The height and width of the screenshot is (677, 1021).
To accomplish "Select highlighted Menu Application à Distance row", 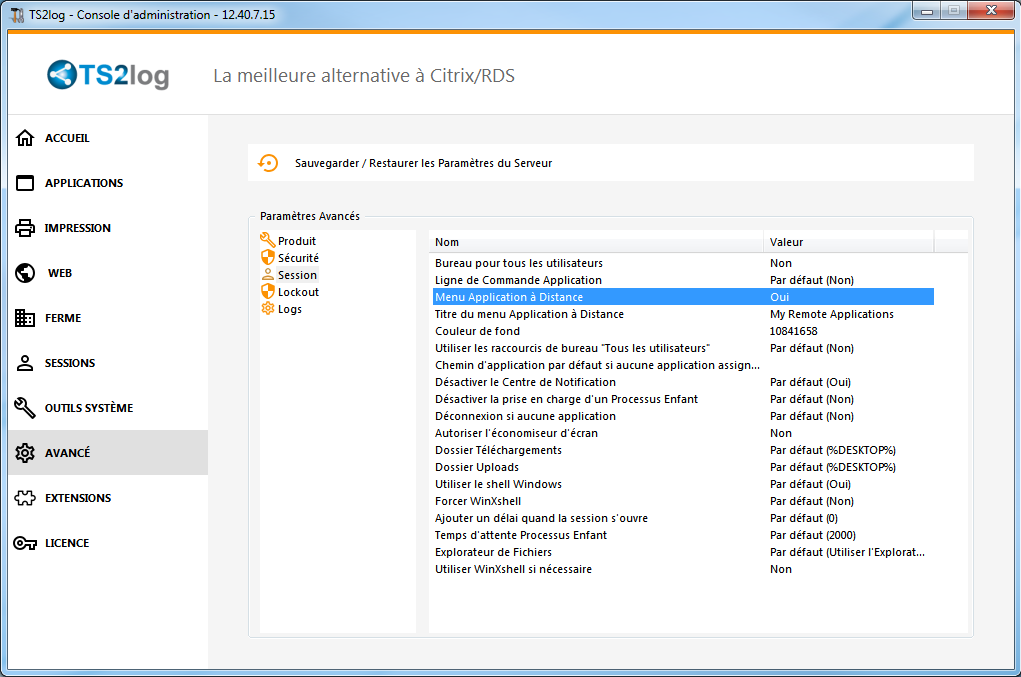I will tap(683, 297).
